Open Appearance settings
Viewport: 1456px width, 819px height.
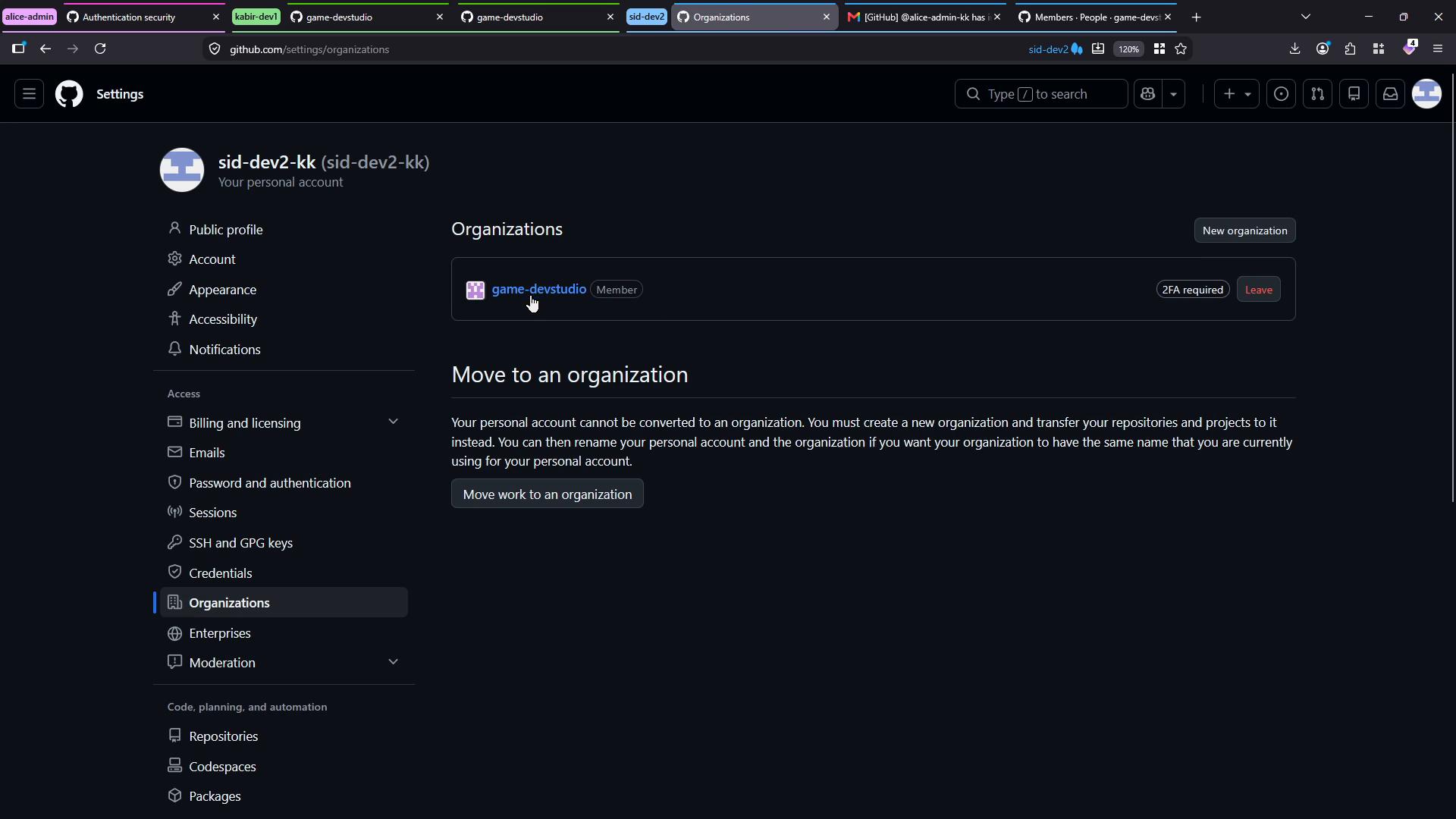[284, 290]
